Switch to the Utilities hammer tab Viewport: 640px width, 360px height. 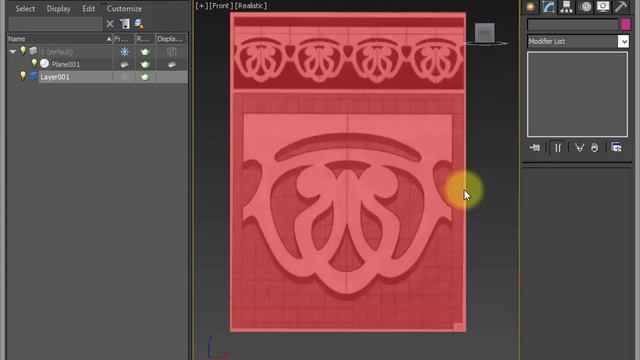621,7
